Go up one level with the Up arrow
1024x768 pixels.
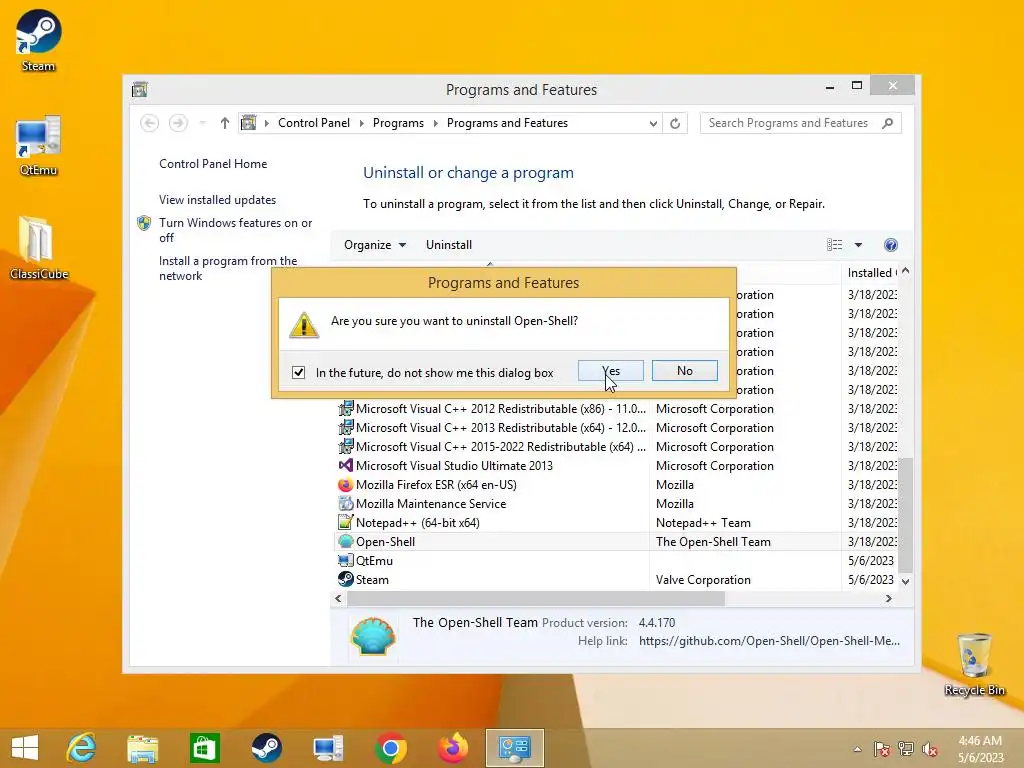pos(225,123)
